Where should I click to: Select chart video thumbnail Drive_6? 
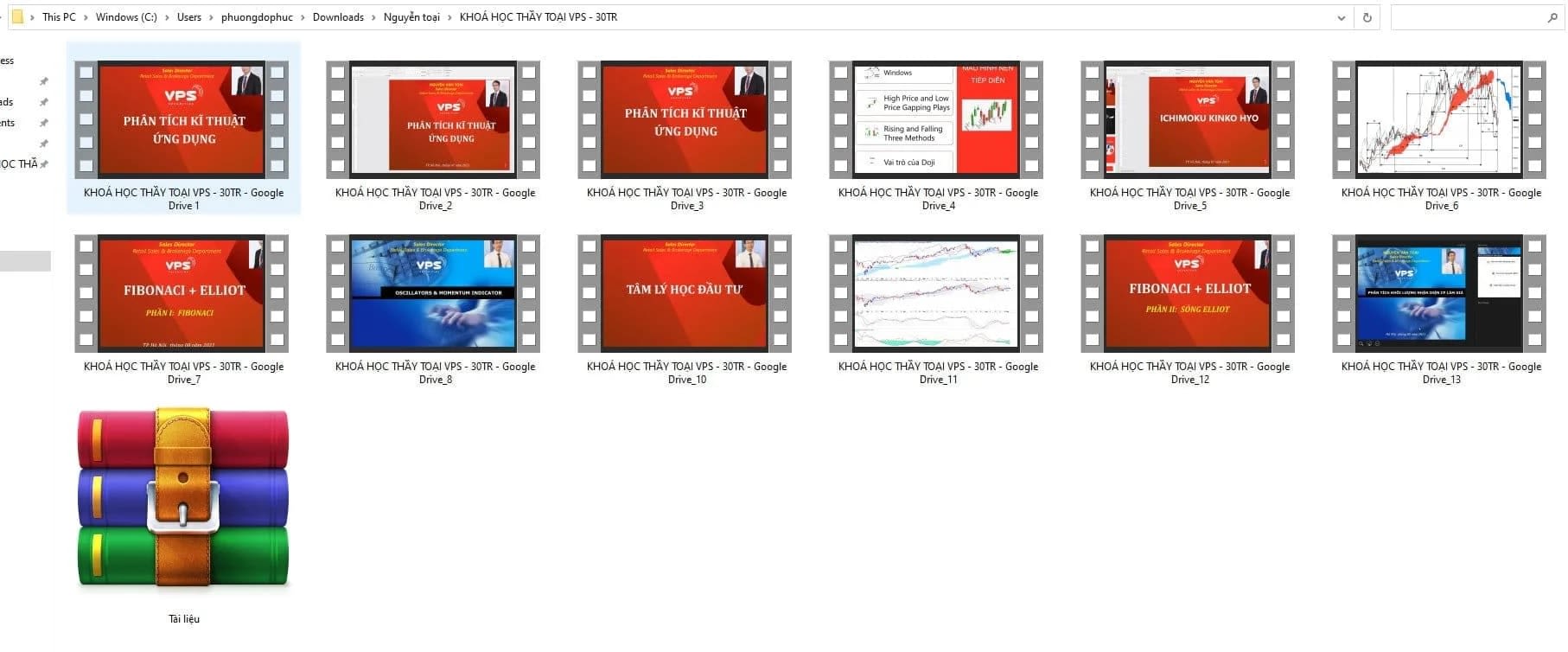coord(1439,119)
